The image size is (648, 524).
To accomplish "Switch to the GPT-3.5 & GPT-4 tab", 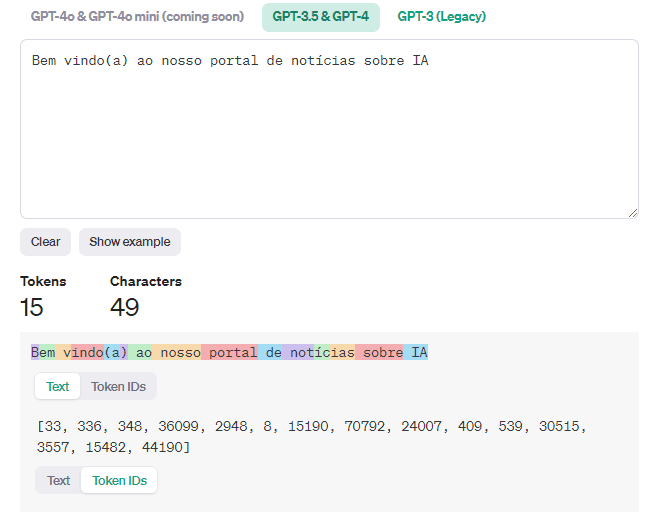I will 320,17.
